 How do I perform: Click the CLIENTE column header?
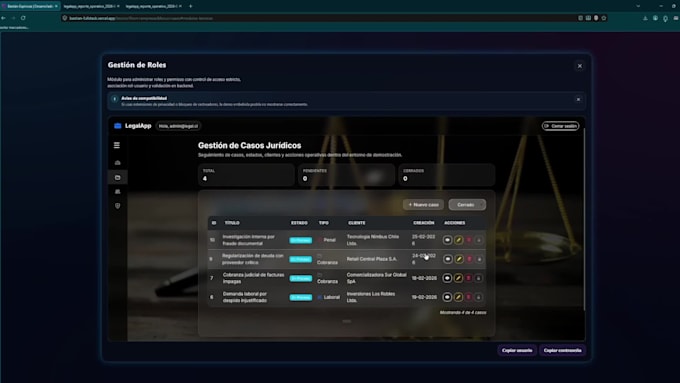pos(356,223)
